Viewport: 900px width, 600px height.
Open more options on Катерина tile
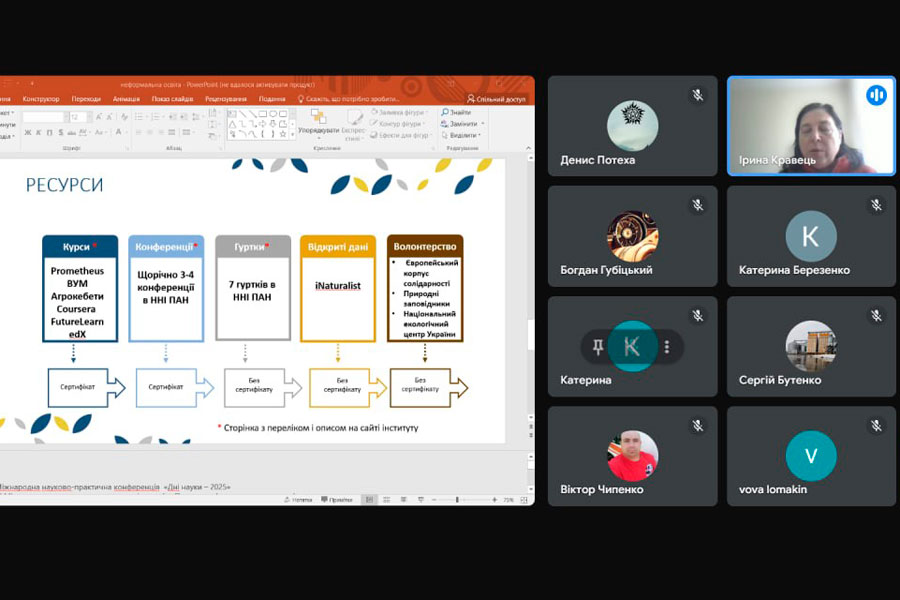(667, 346)
